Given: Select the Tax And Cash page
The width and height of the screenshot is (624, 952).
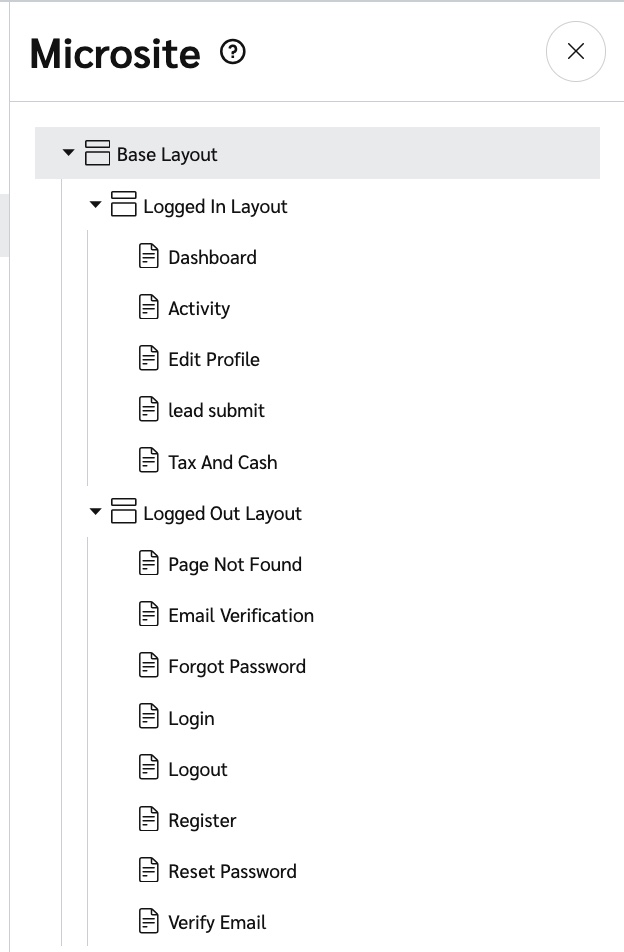Looking at the screenshot, I should [222, 462].
